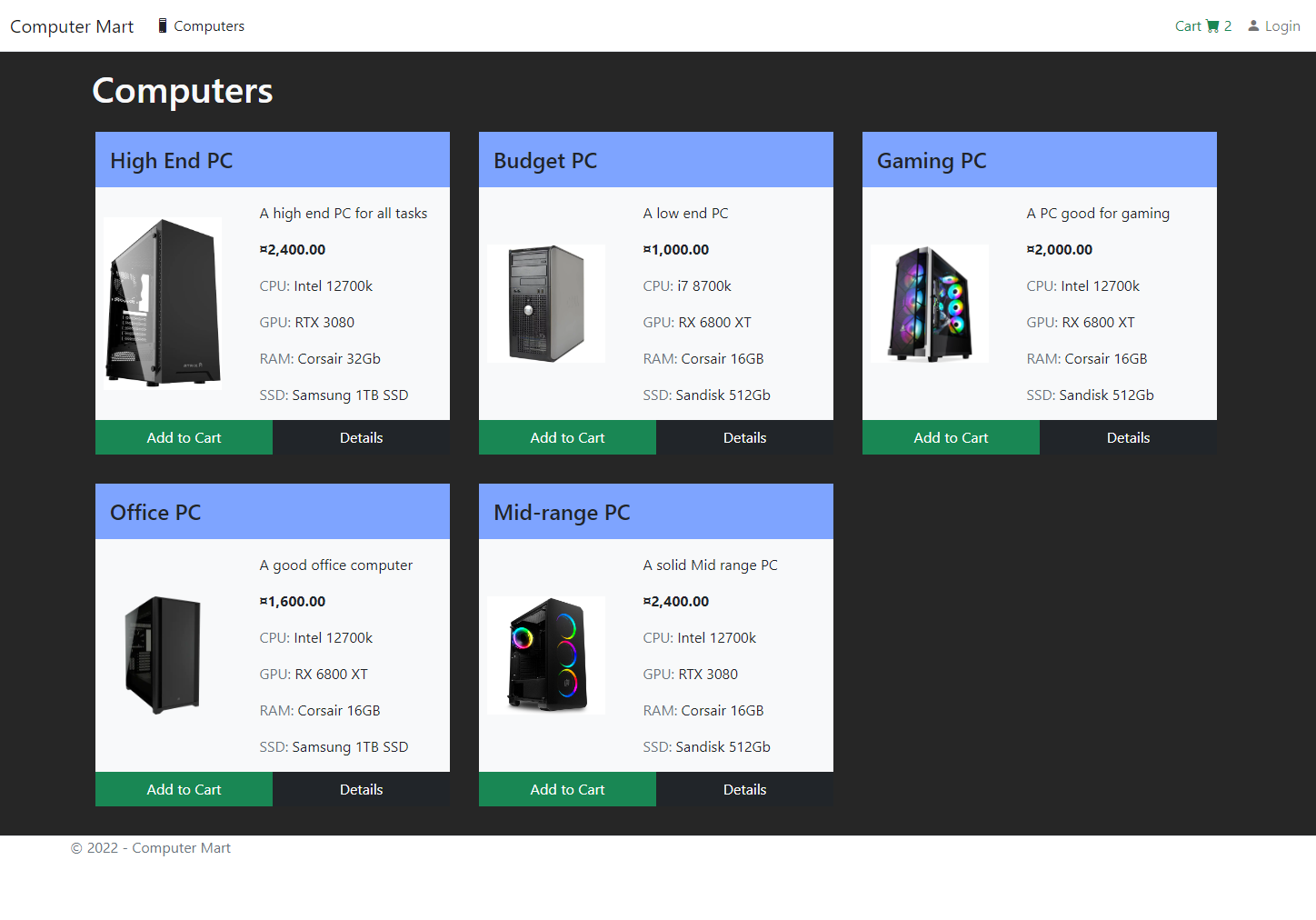Select the Gaming PC RGB case image
This screenshot has width=1316, height=920.
tap(930, 304)
